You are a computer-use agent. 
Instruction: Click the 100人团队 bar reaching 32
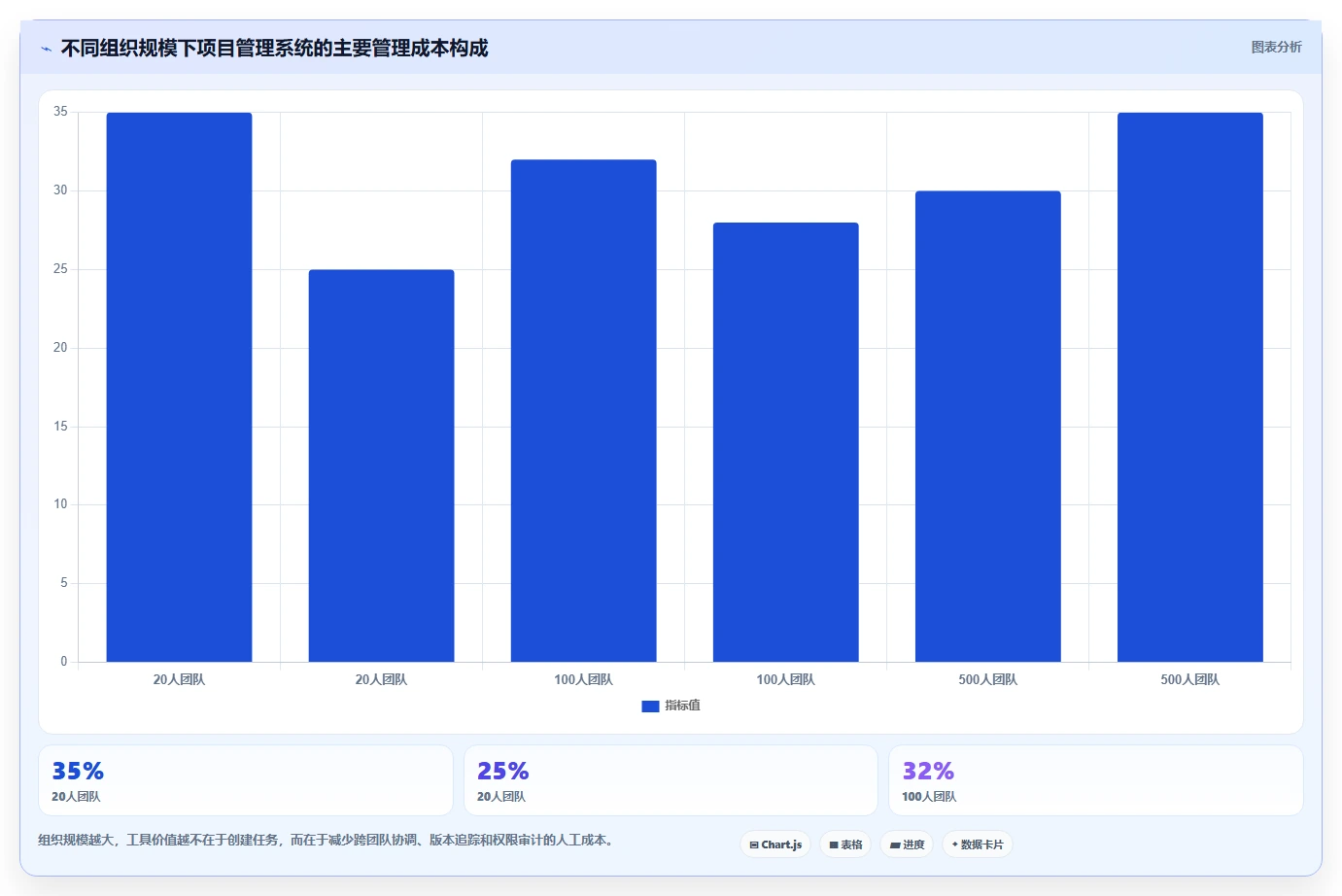pyautogui.click(x=583, y=411)
